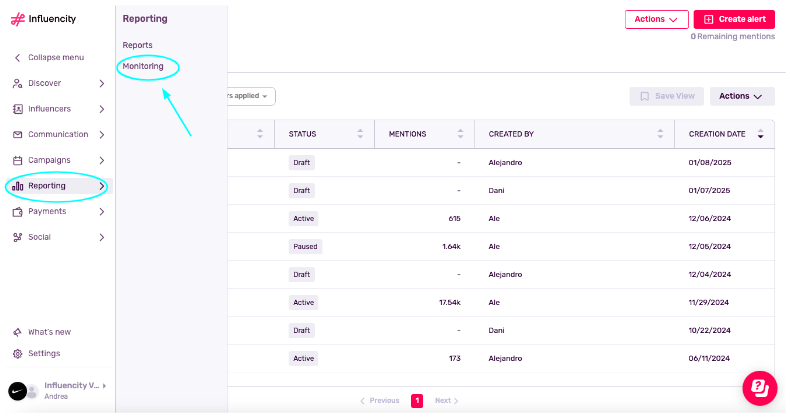This screenshot has width=790, height=417.
Task: Click the What's new rocket icon
Action: 18,332
